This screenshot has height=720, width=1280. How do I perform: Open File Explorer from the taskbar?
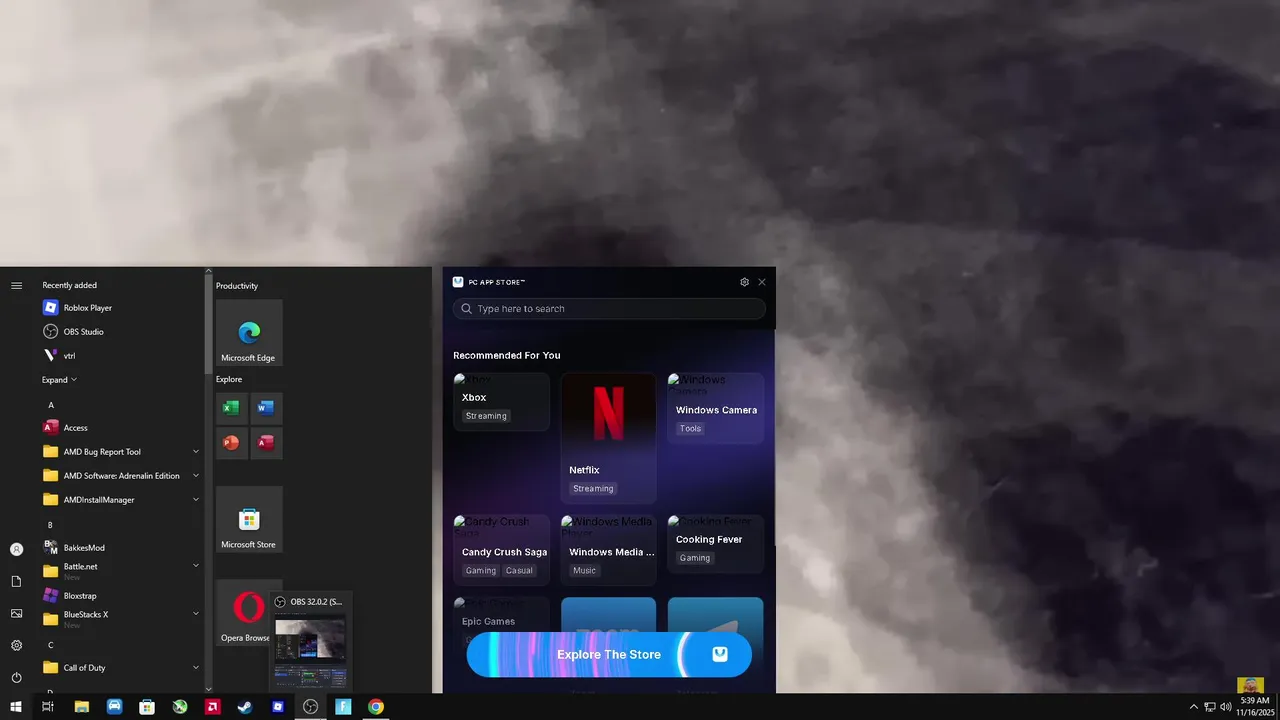pyautogui.click(x=82, y=707)
